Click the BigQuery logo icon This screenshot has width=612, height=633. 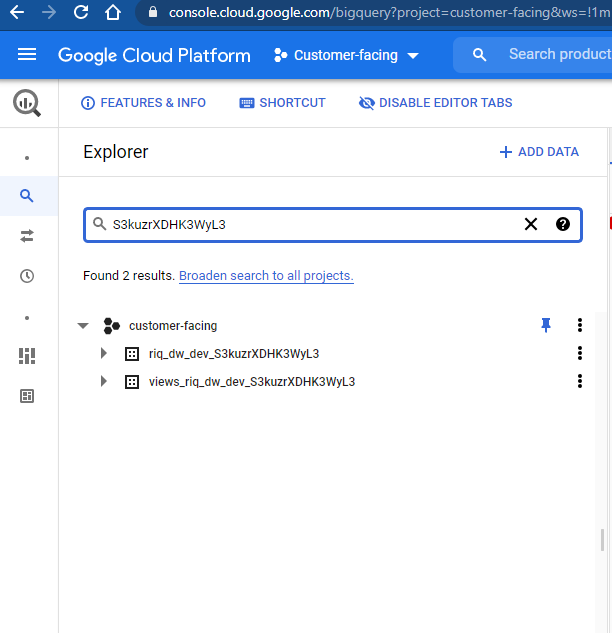click(x=27, y=103)
